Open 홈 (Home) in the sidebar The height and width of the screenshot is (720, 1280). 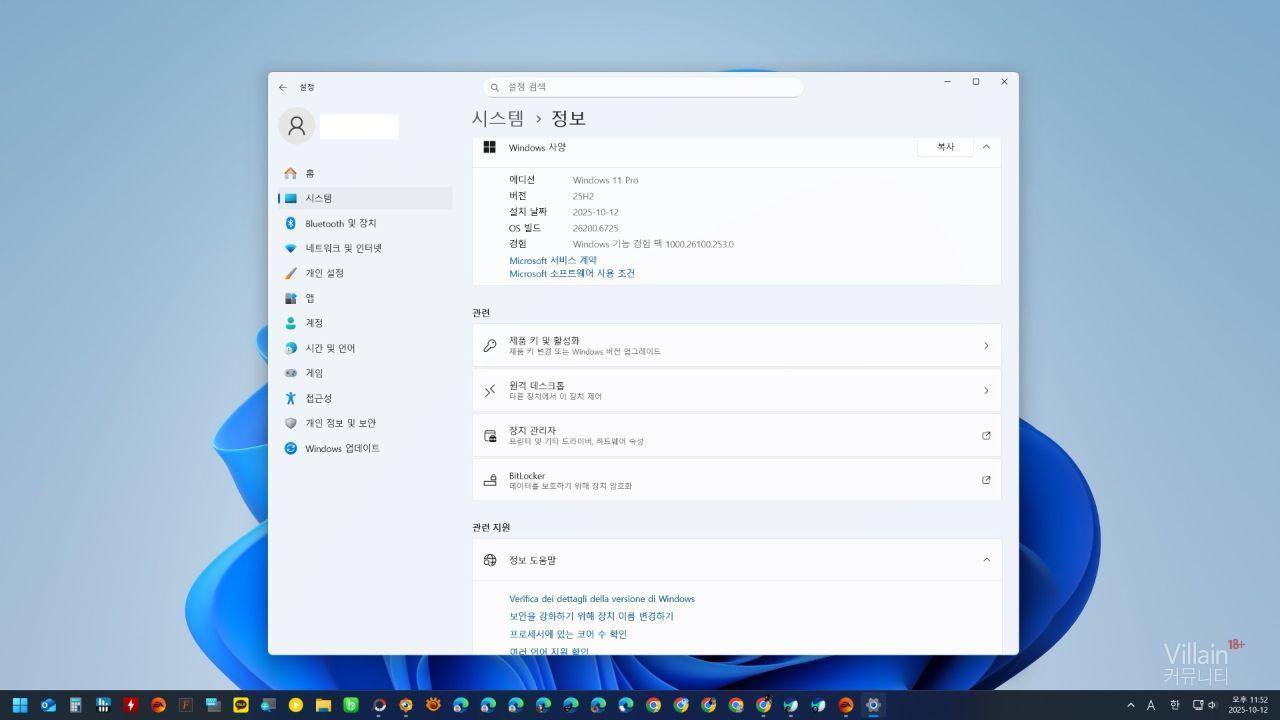pyautogui.click(x=309, y=173)
